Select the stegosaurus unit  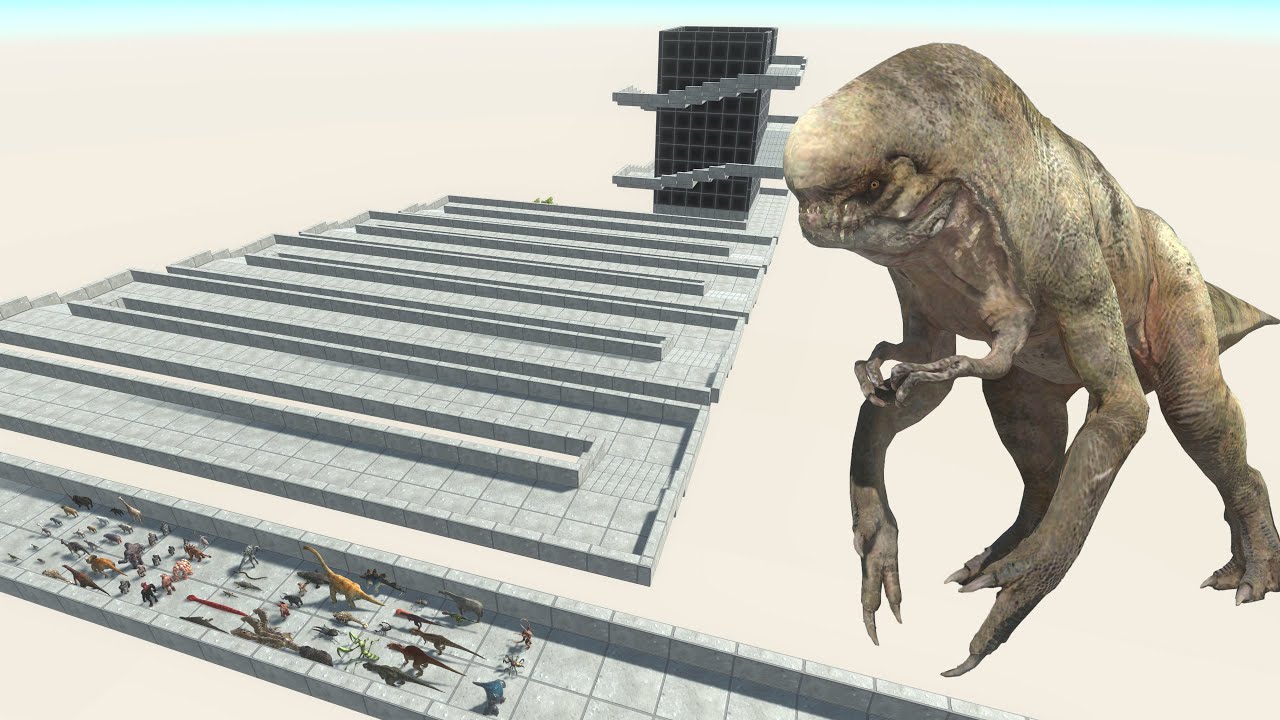click(x=382, y=581)
